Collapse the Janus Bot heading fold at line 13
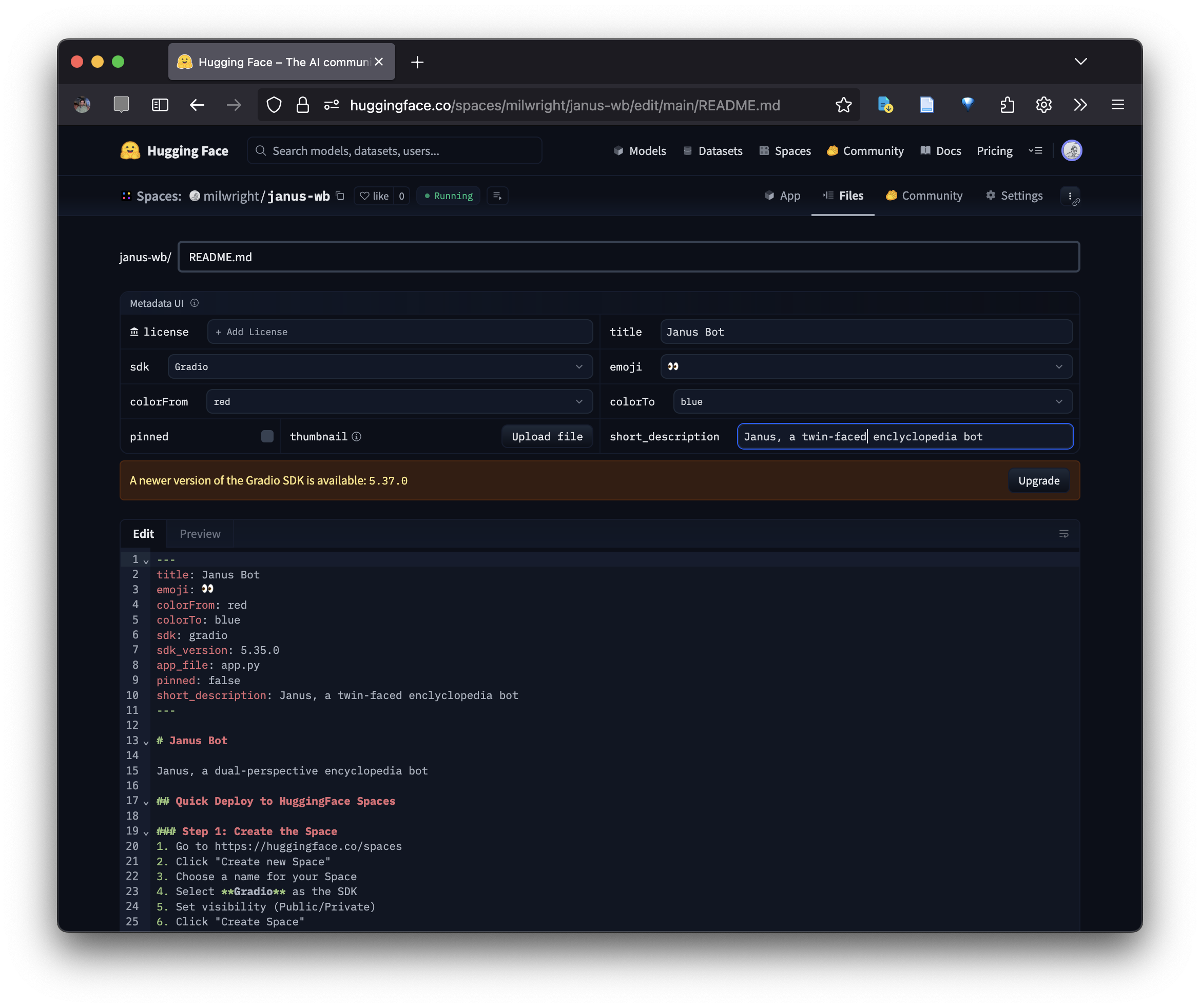This screenshot has width=1200, height=1008. [146, 742]
